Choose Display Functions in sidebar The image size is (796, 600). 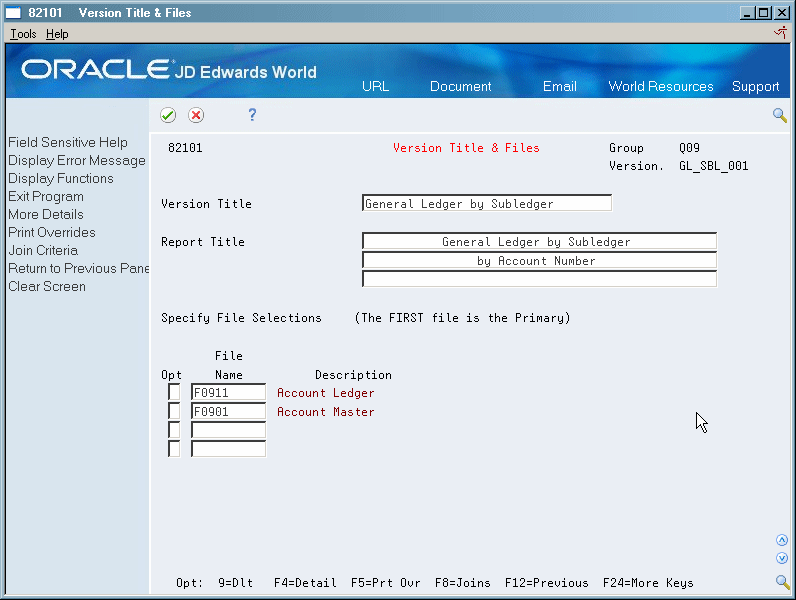(61, 178)
